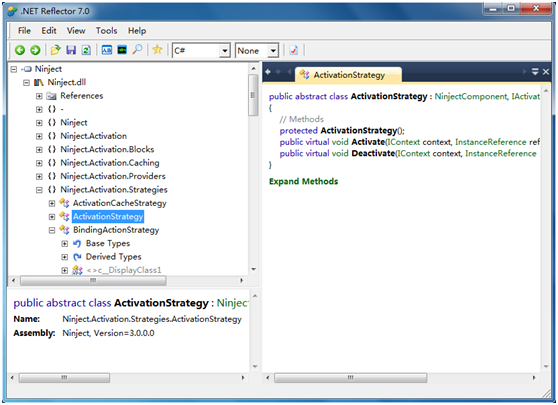This screenshot has width=558, height=405.
Task: Click the dark terminal-style toolbar icon
Action: [x=122, y=50]
